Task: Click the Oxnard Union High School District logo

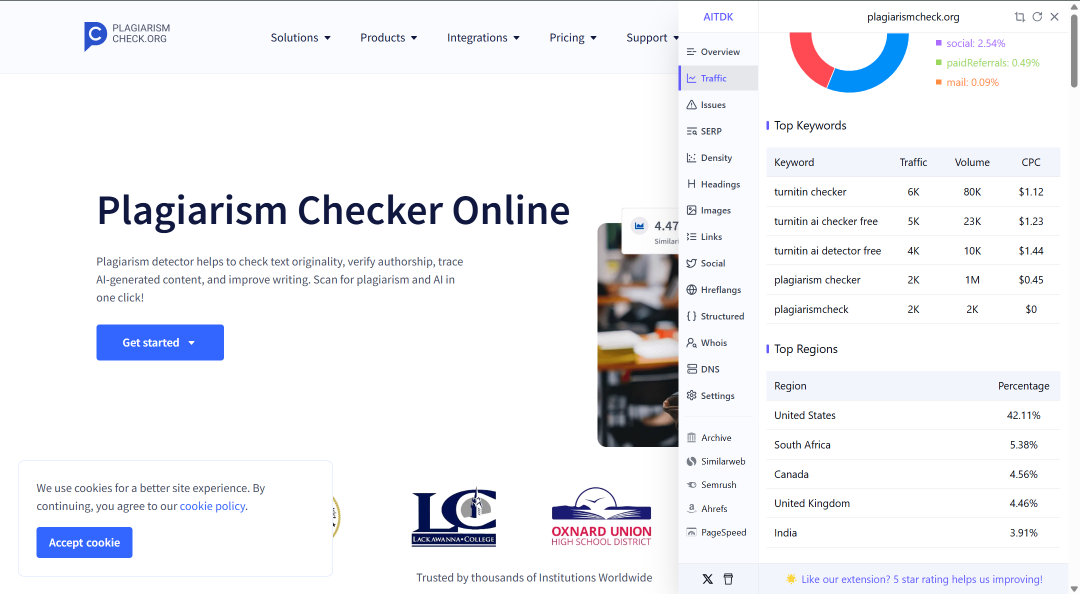Action: coord(601,517)
